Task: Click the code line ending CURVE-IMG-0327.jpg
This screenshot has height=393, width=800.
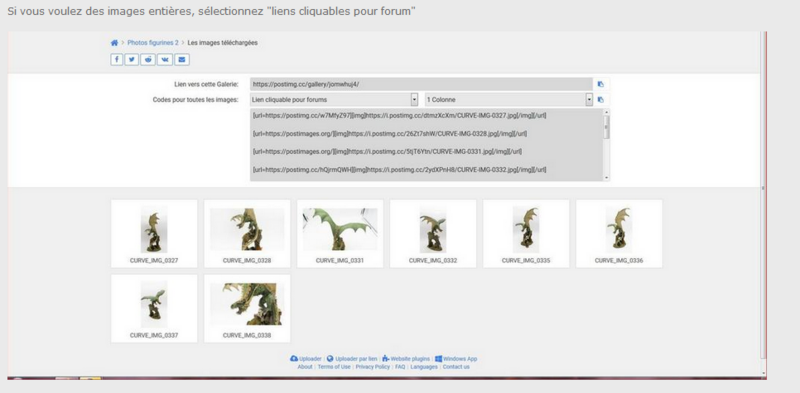Action: click(399, 116)
